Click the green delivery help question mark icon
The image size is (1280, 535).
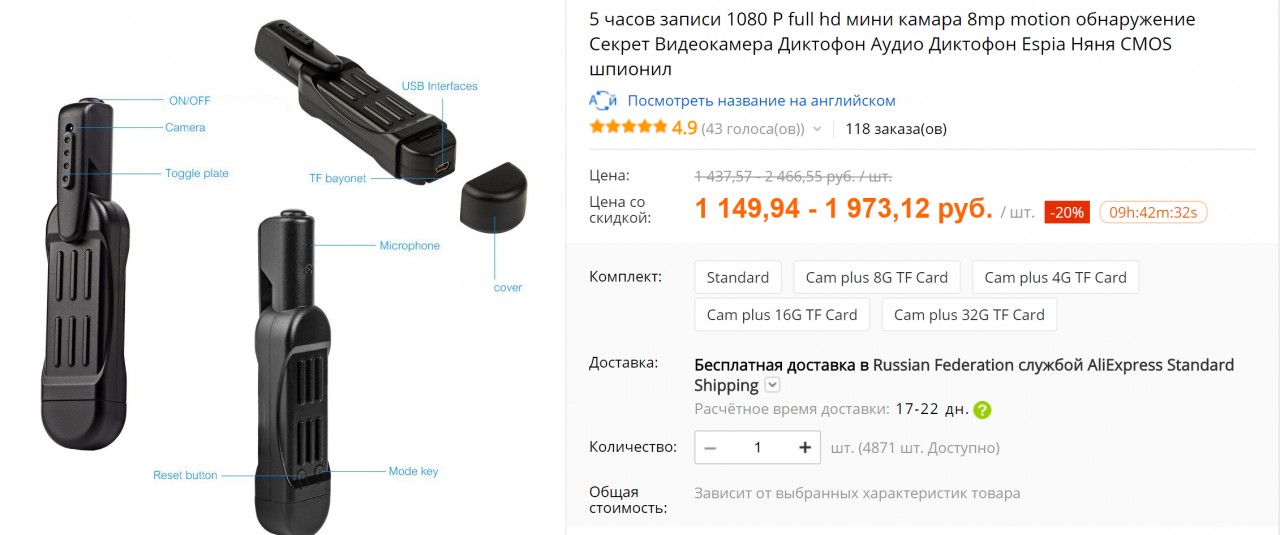click(982, 409)
